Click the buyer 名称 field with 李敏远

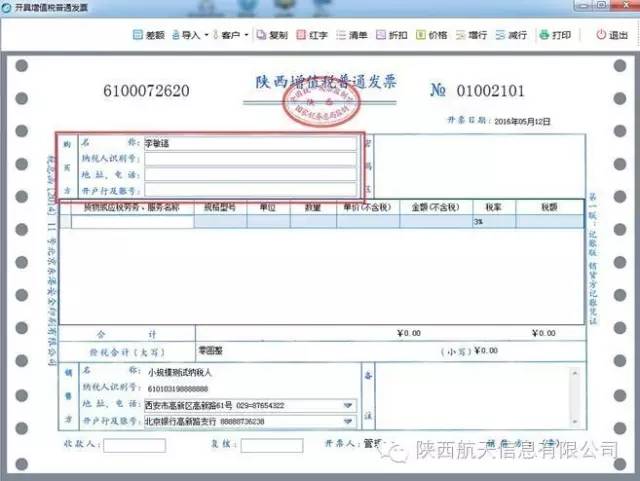(251, 143)
